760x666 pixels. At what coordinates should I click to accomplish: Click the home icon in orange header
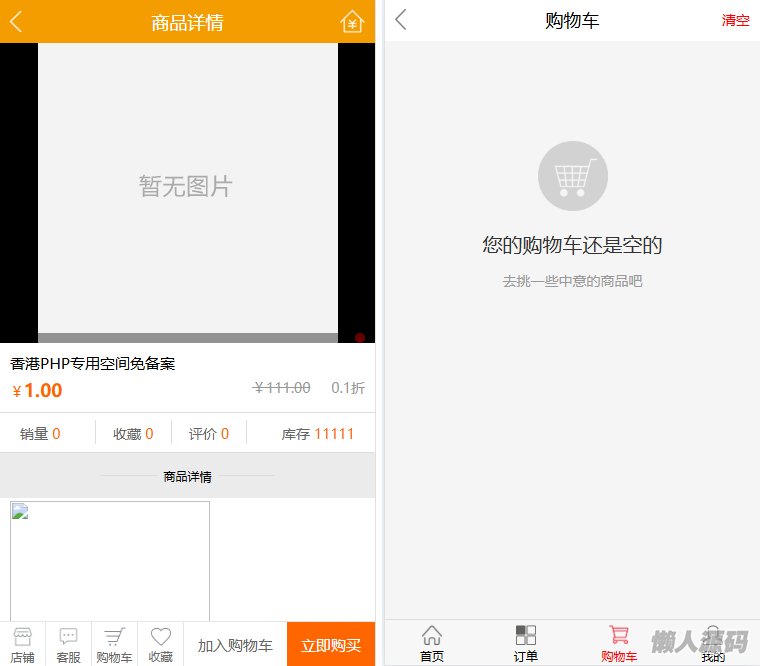[x=352, y=21]
